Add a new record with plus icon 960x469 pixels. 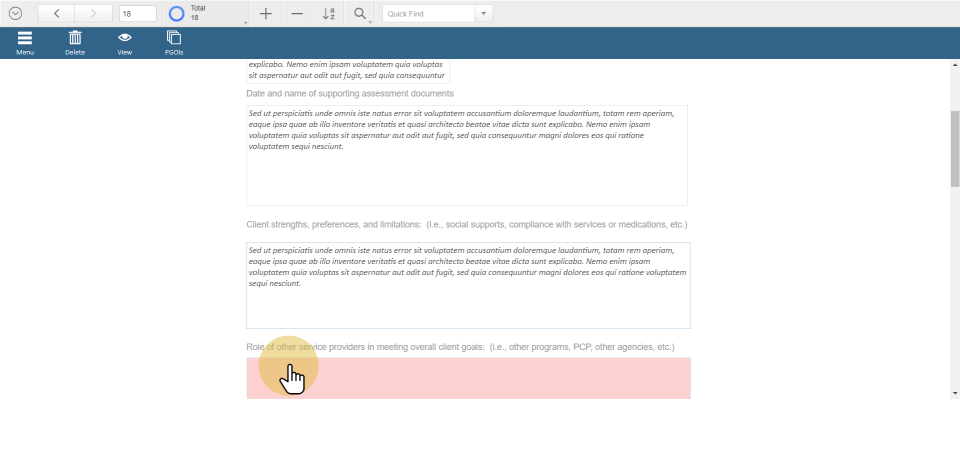(x=265, y=14)
